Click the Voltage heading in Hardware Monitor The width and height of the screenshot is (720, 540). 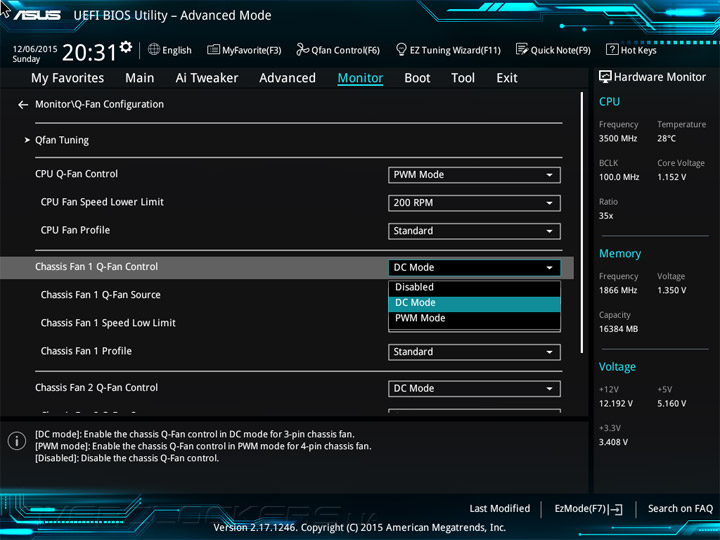[617, 367]
